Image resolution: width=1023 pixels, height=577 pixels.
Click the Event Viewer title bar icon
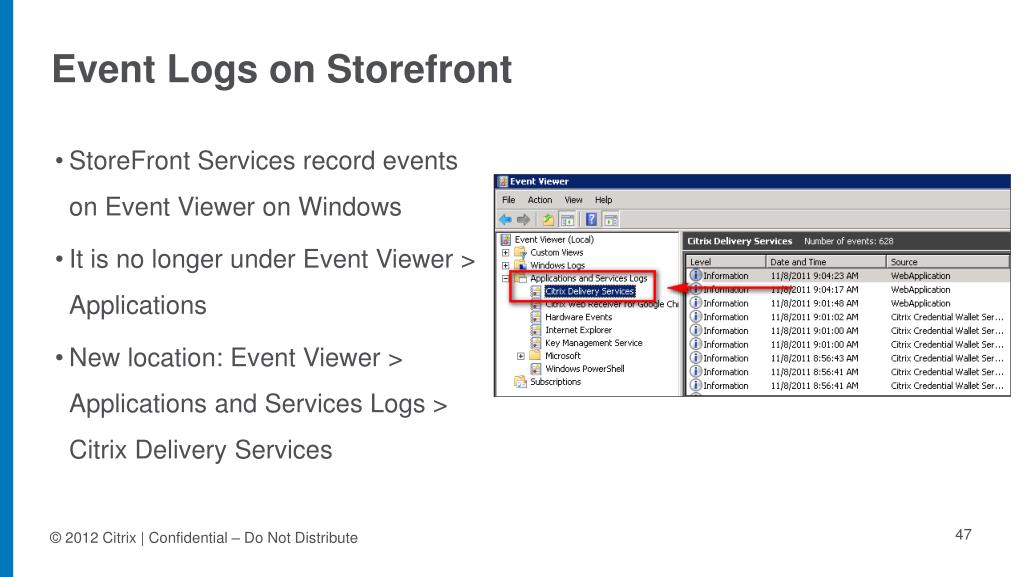tap(503, 181)
